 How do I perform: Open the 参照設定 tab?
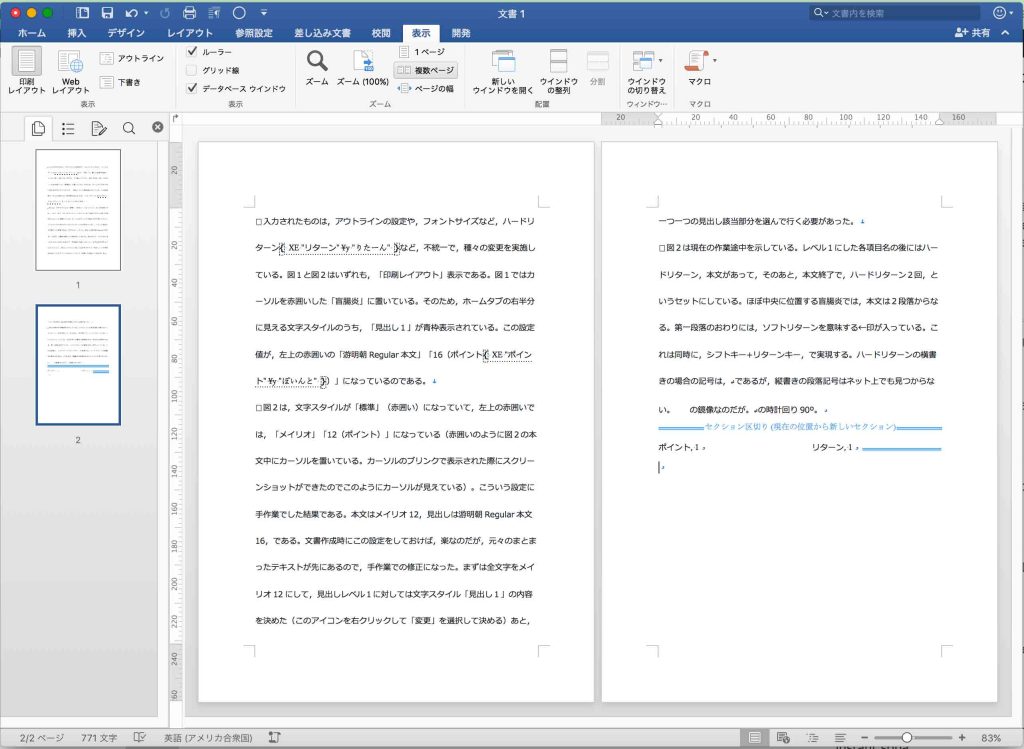tap(253, 33)
